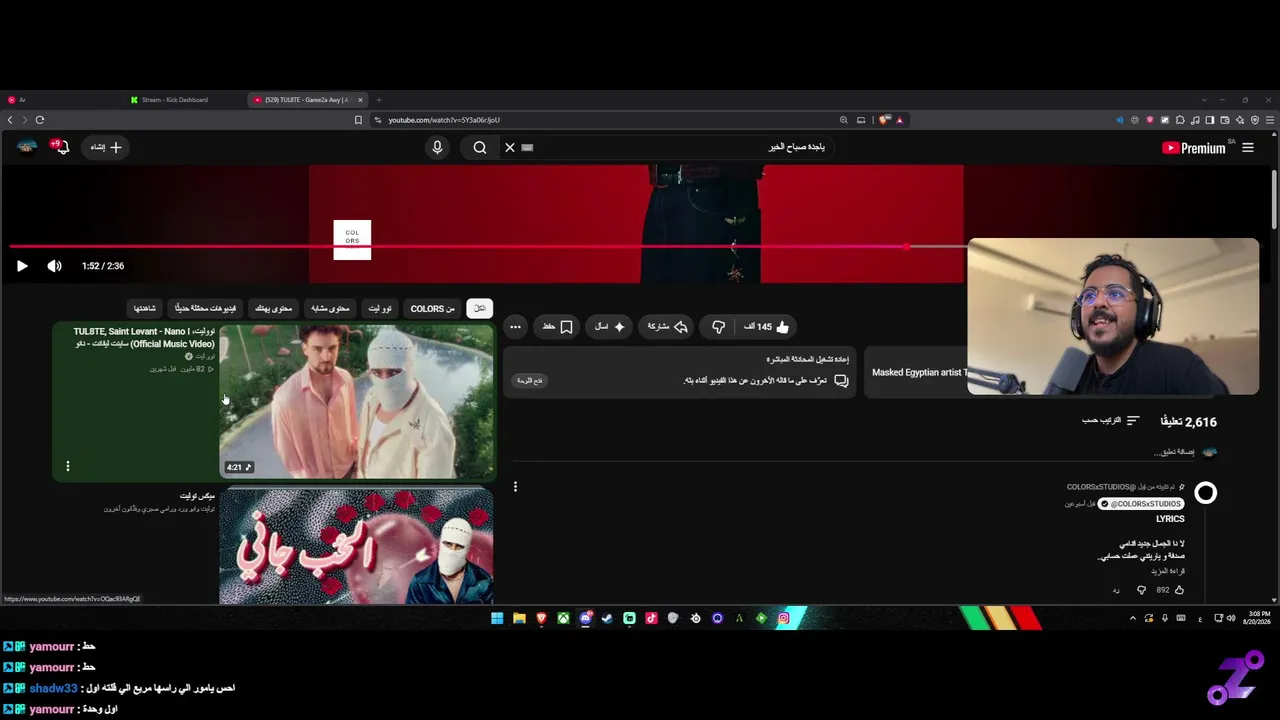Like the pinned COLORS comment

point(1179,590)
